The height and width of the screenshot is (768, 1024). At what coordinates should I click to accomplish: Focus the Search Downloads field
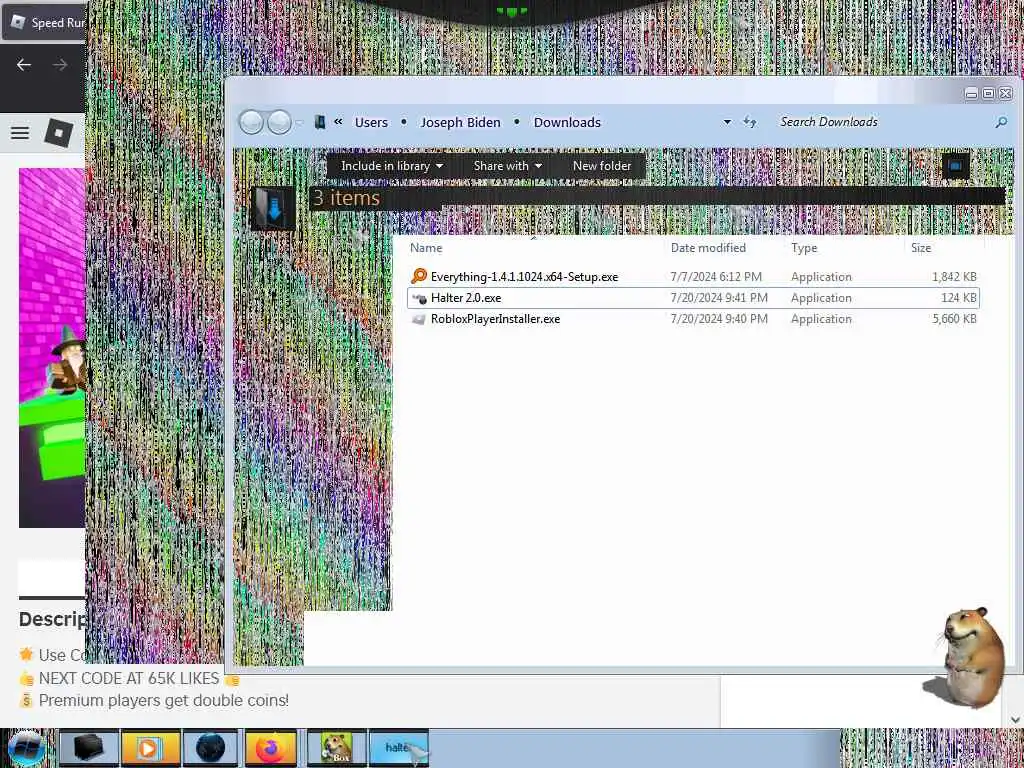click(883, 122)
